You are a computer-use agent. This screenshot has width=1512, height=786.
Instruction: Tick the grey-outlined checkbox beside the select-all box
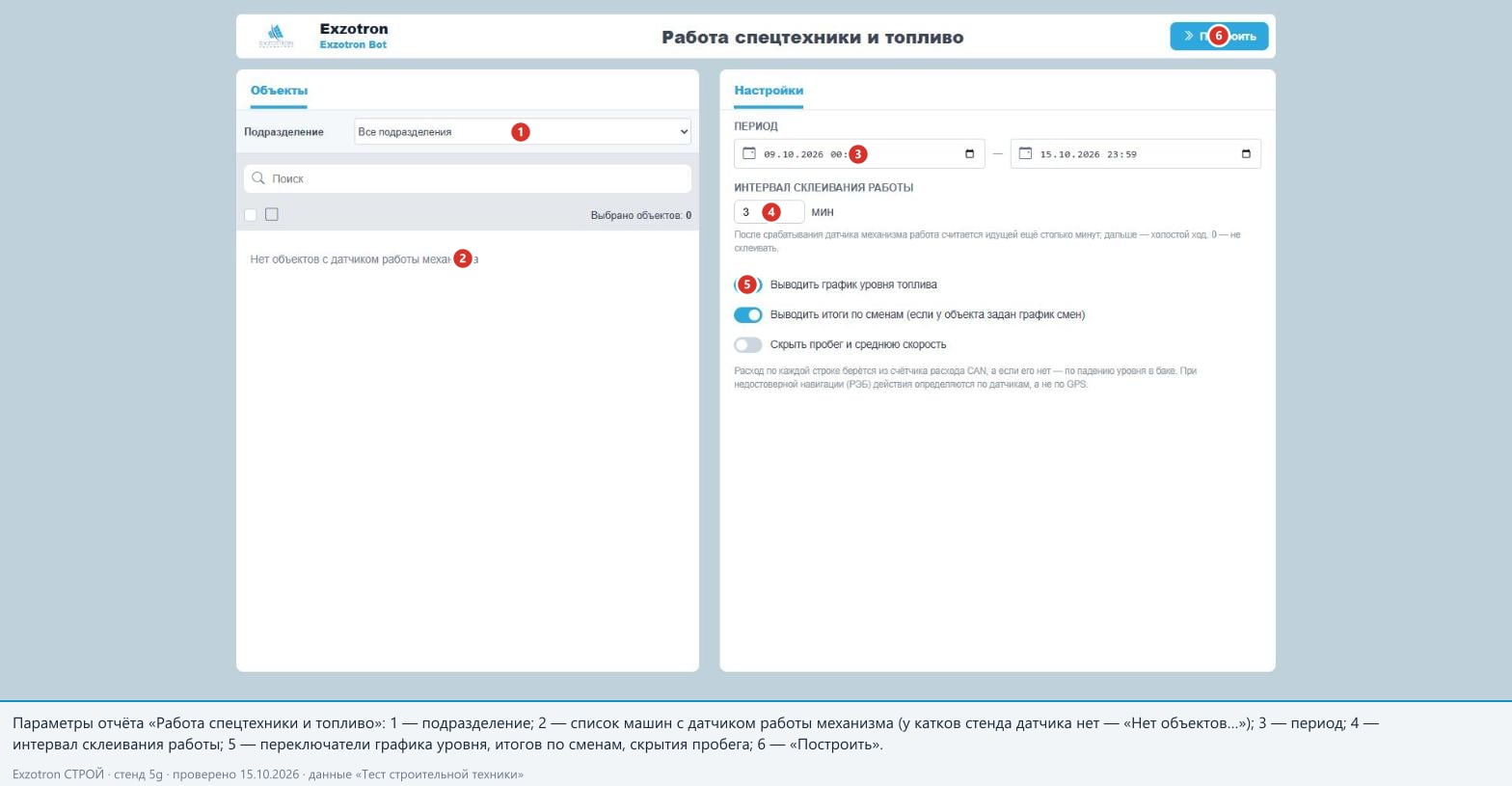click(x=272, y=214)
